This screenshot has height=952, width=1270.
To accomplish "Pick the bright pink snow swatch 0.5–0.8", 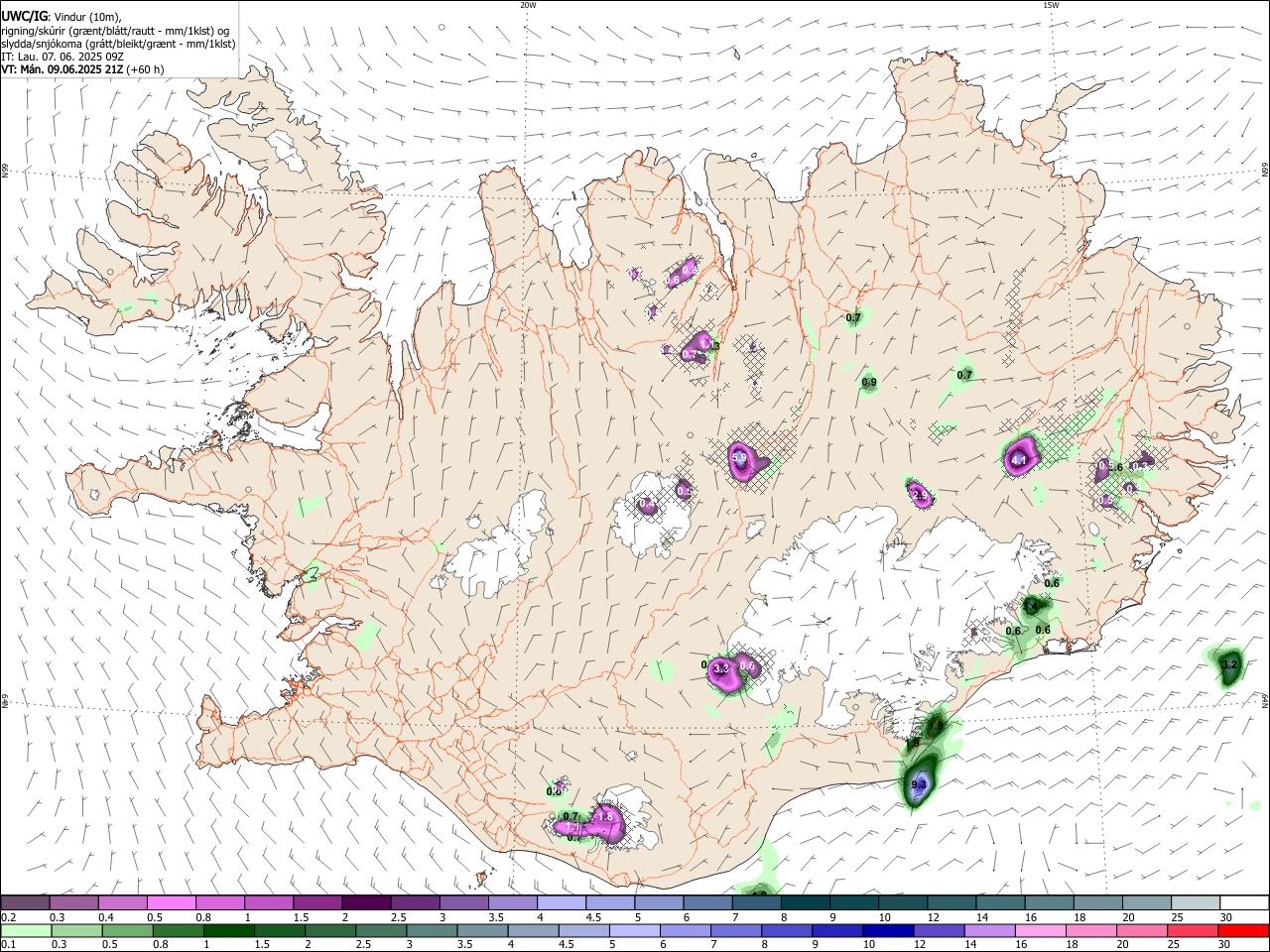I will pos(172,903).
